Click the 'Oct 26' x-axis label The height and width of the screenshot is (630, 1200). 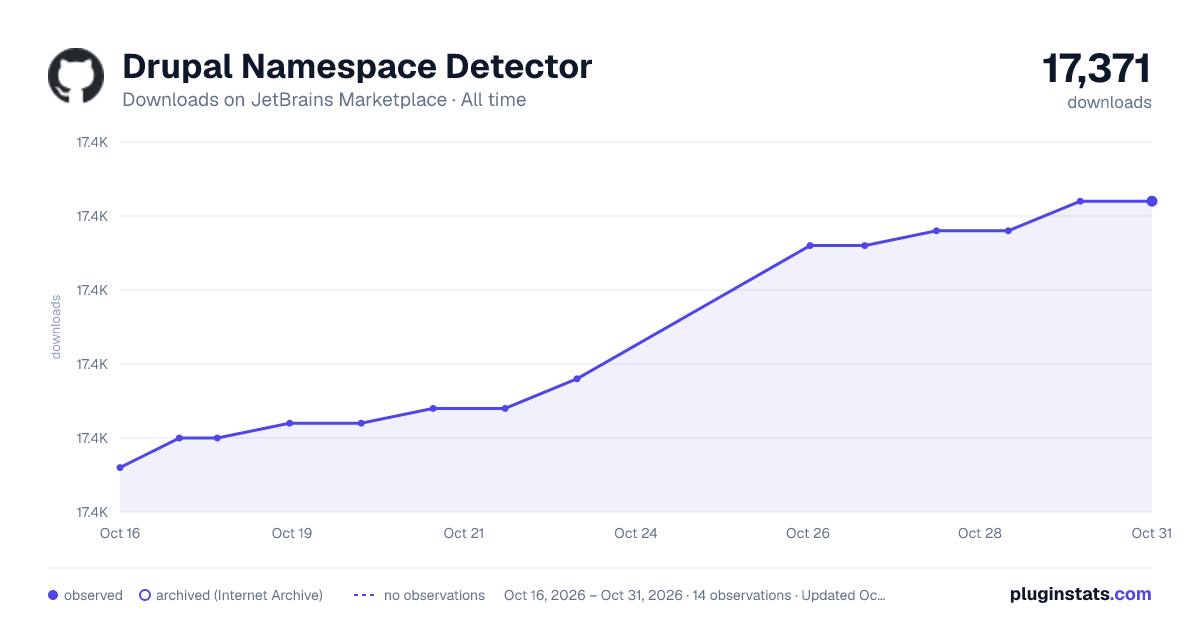pyautogui.click(x=808, y=533)
